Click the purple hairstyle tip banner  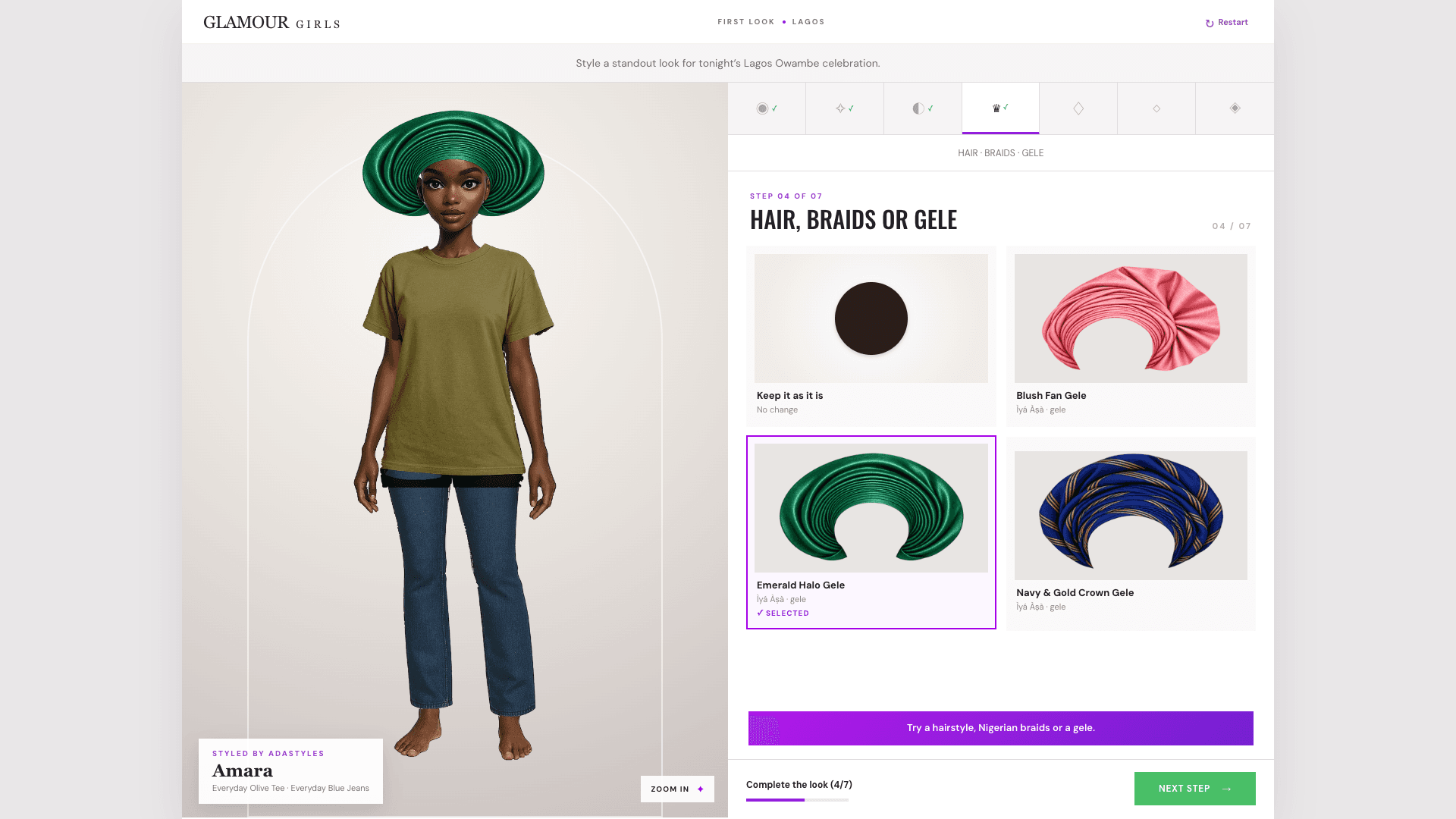coord(1000,728)
